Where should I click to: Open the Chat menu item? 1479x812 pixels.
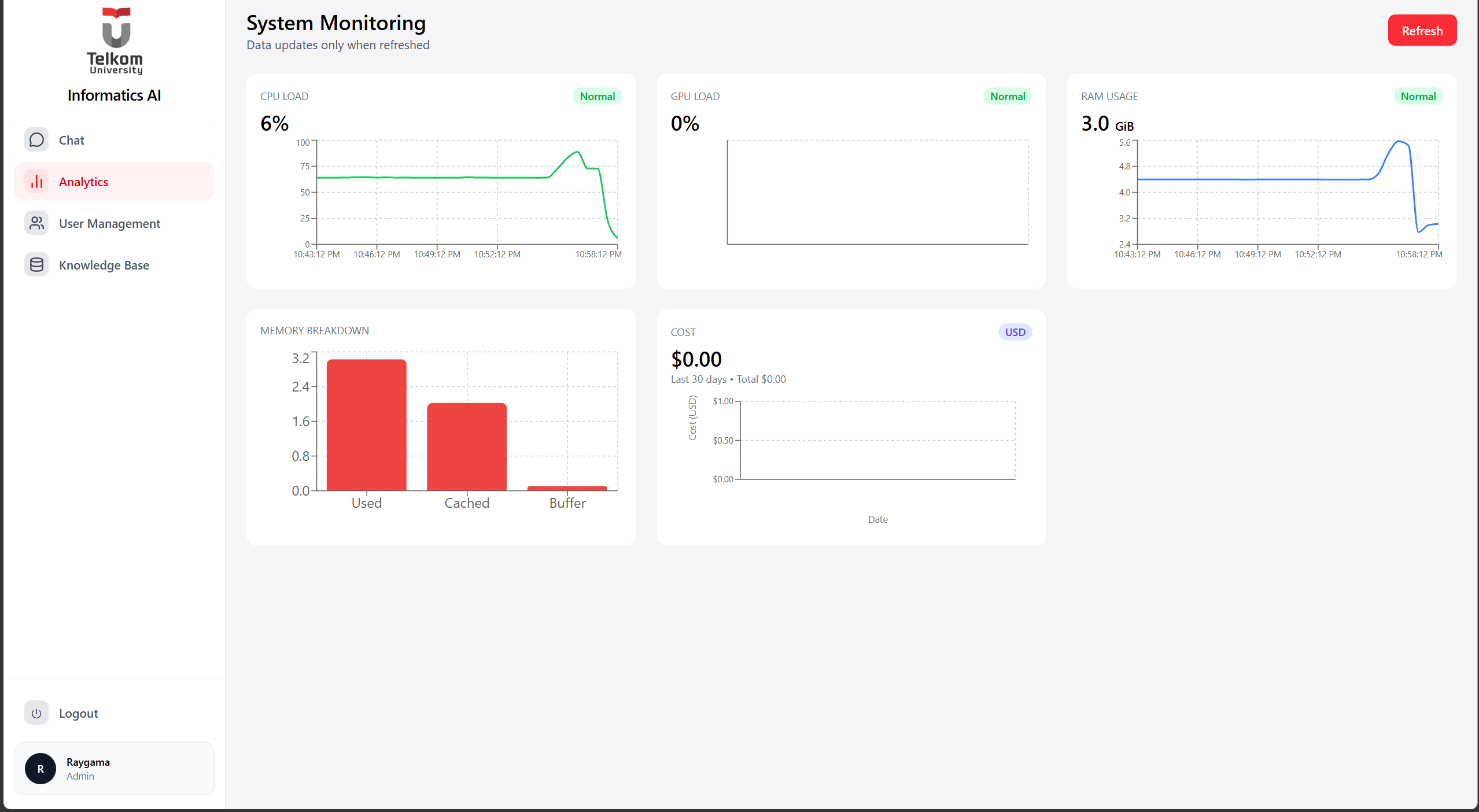pos(114,140)
